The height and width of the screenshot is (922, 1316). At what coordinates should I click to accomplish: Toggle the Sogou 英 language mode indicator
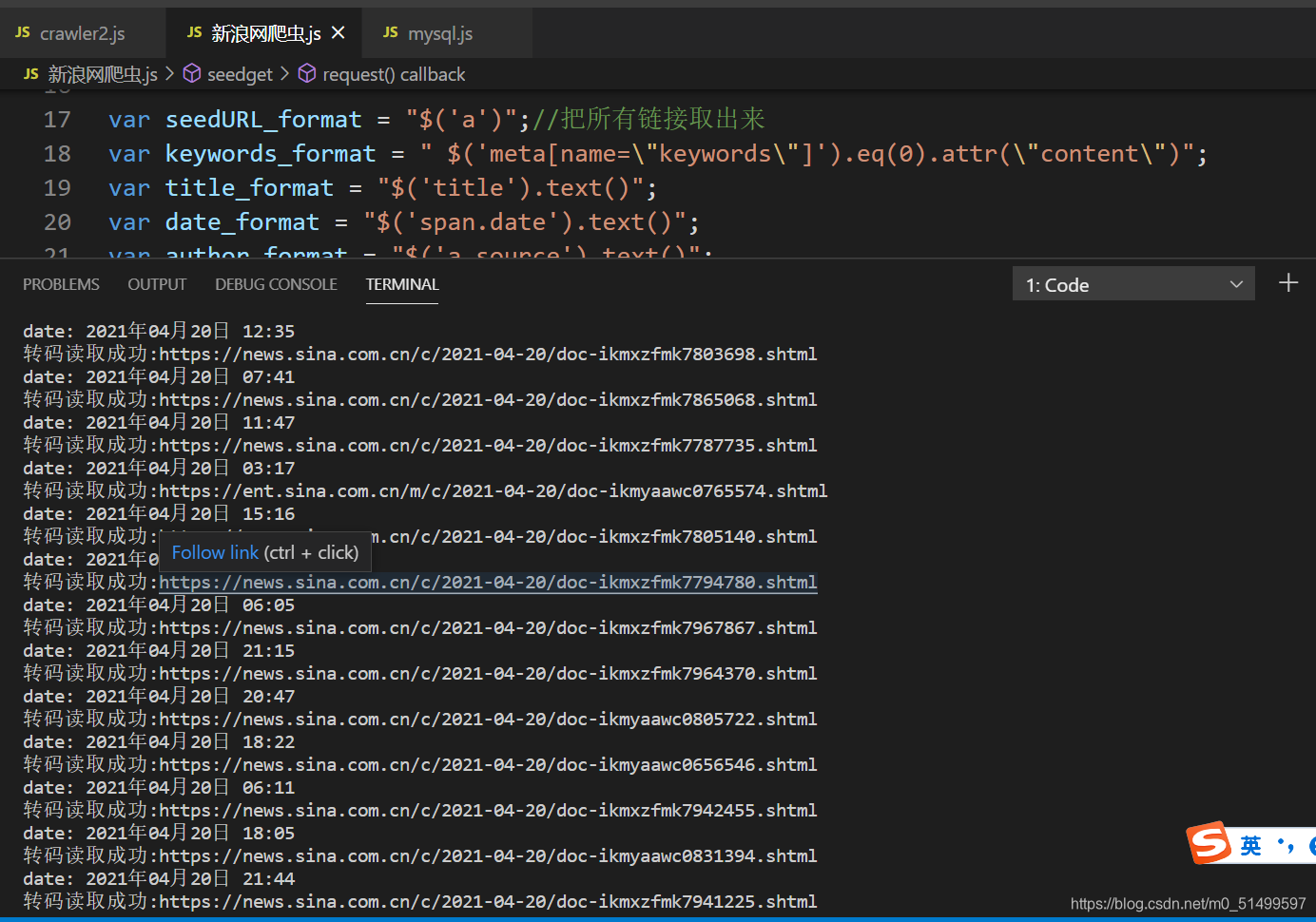click(x=1250, y=845)
